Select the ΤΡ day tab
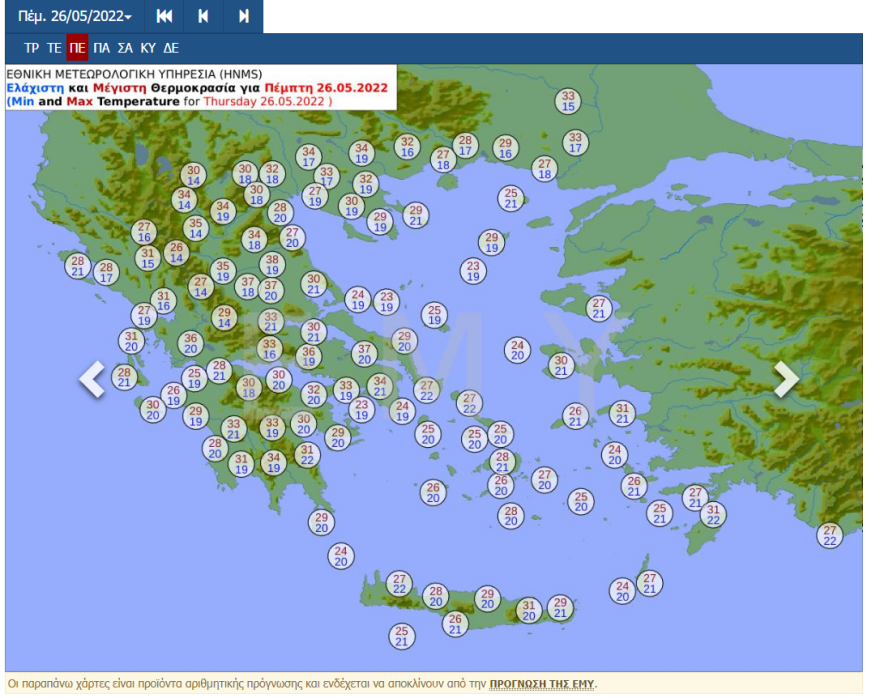880x698 pixels. click(32, 48)
